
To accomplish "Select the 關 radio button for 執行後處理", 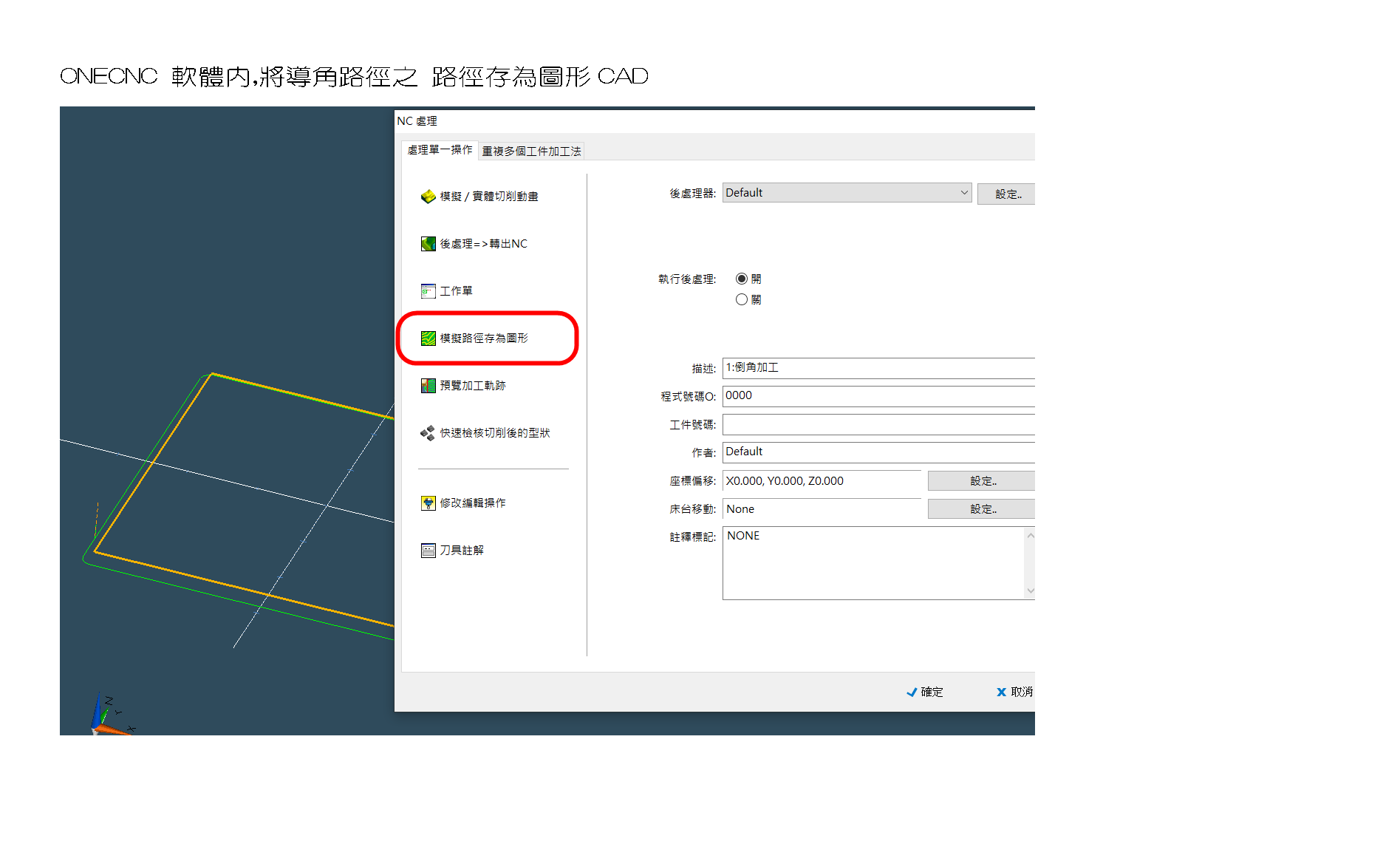I will [741, 299].
